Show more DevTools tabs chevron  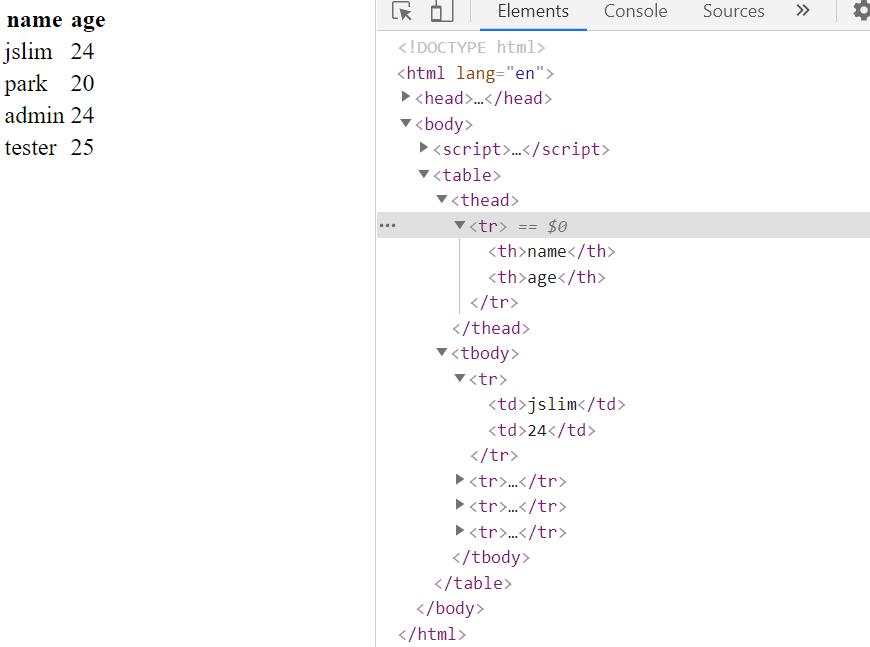tap(802, 11)
